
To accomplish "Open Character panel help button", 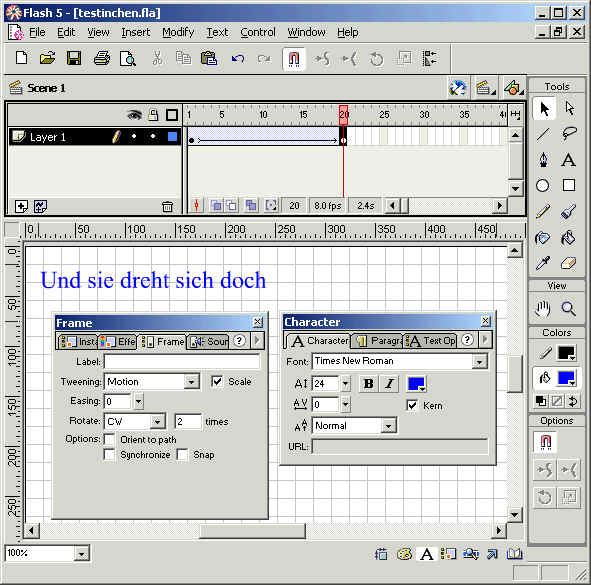I will click(467, 340).
